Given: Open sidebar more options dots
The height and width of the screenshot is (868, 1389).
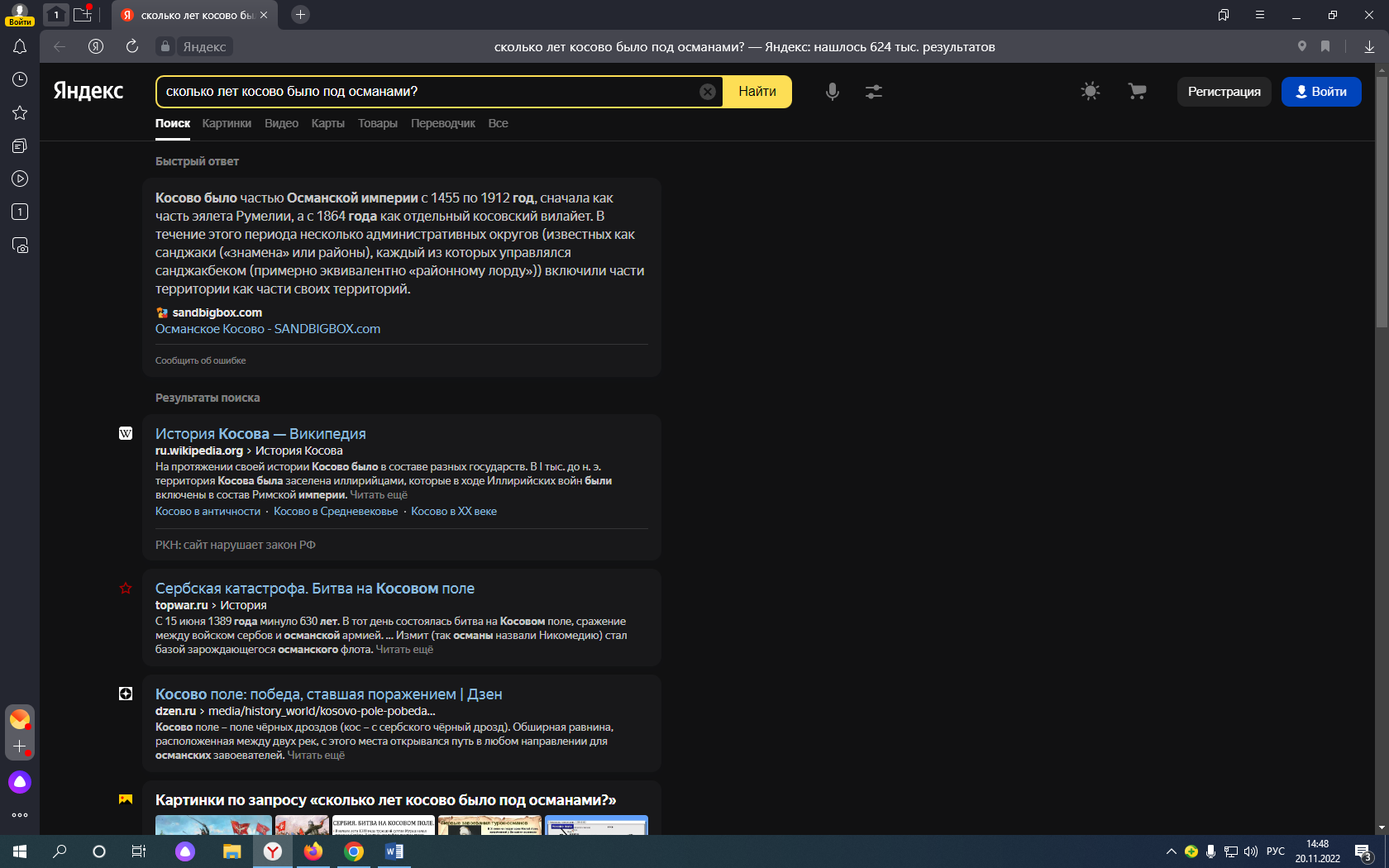Looking at the screenshot, I should point(20,815).
